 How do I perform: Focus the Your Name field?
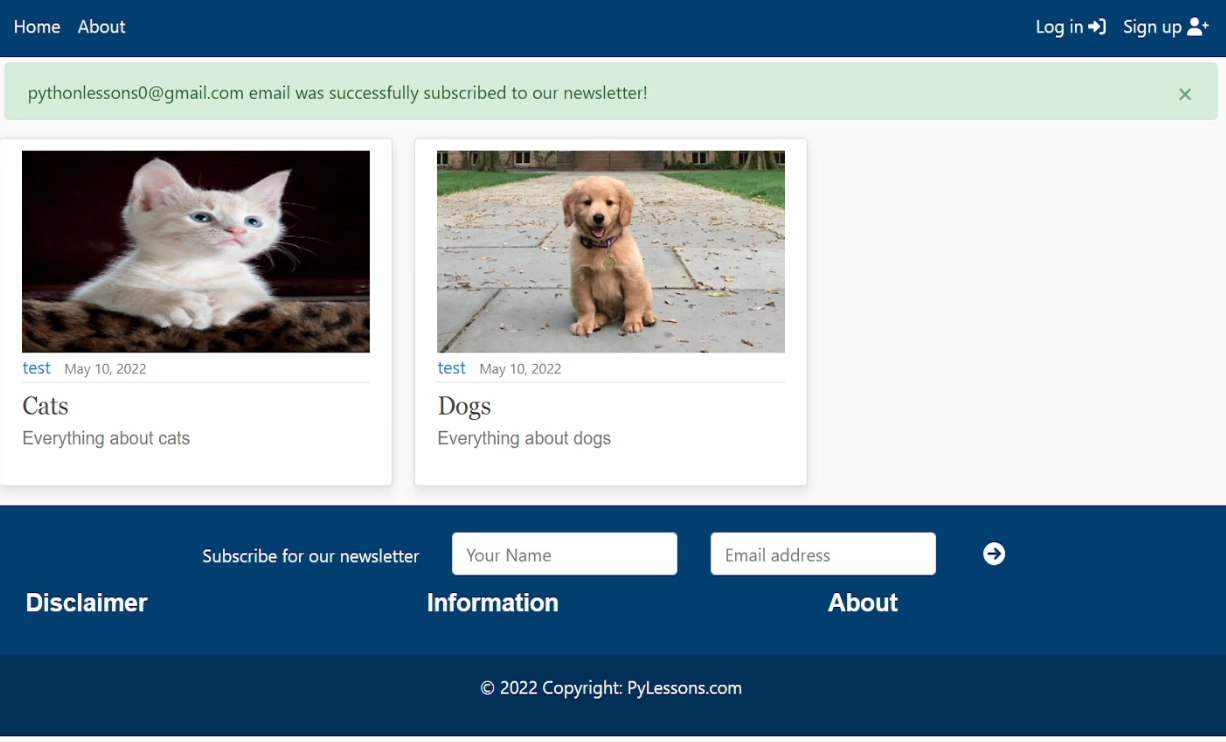pos(564,554)
